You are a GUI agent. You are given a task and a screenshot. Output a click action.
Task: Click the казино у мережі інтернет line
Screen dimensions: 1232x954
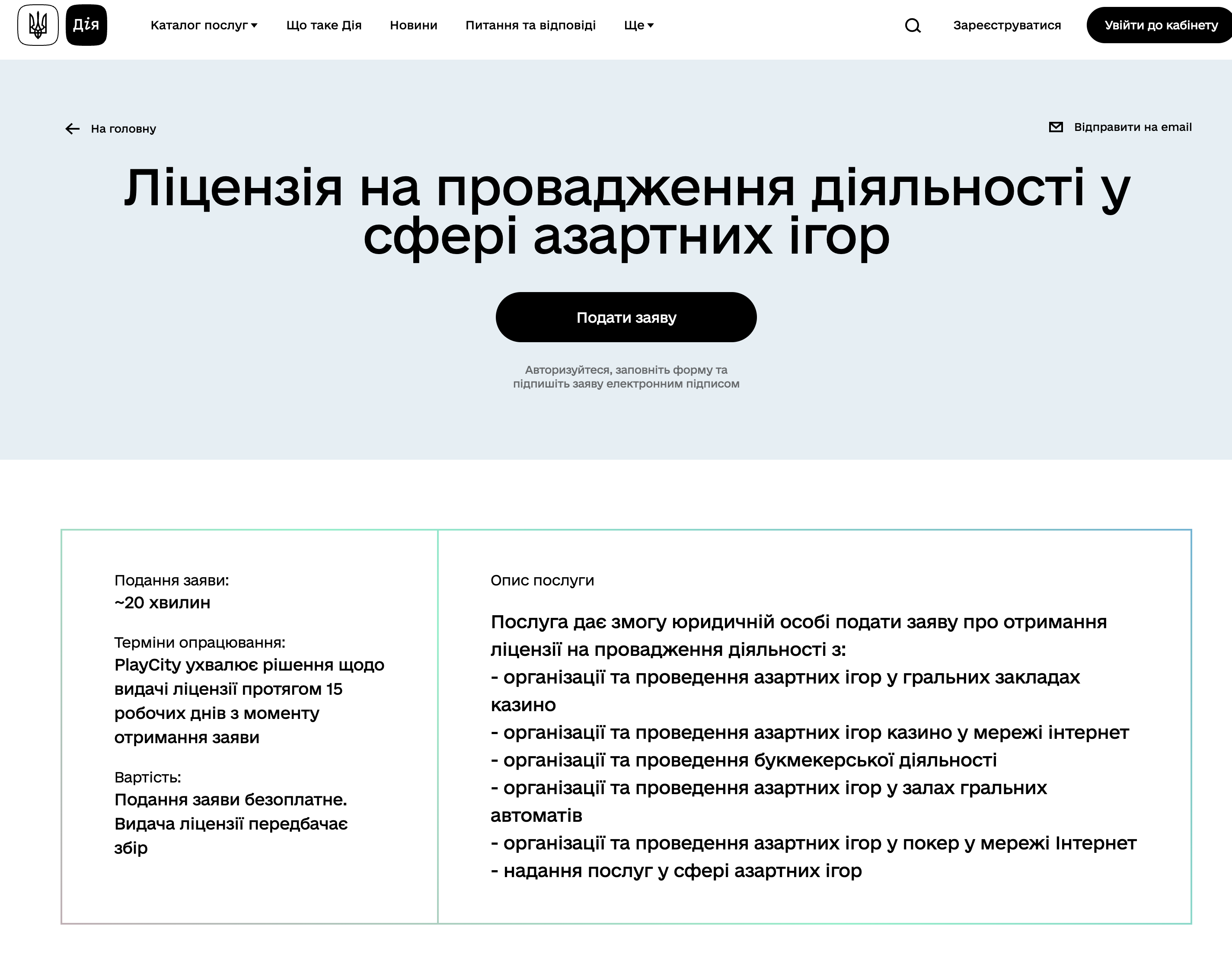coord(810,732)
